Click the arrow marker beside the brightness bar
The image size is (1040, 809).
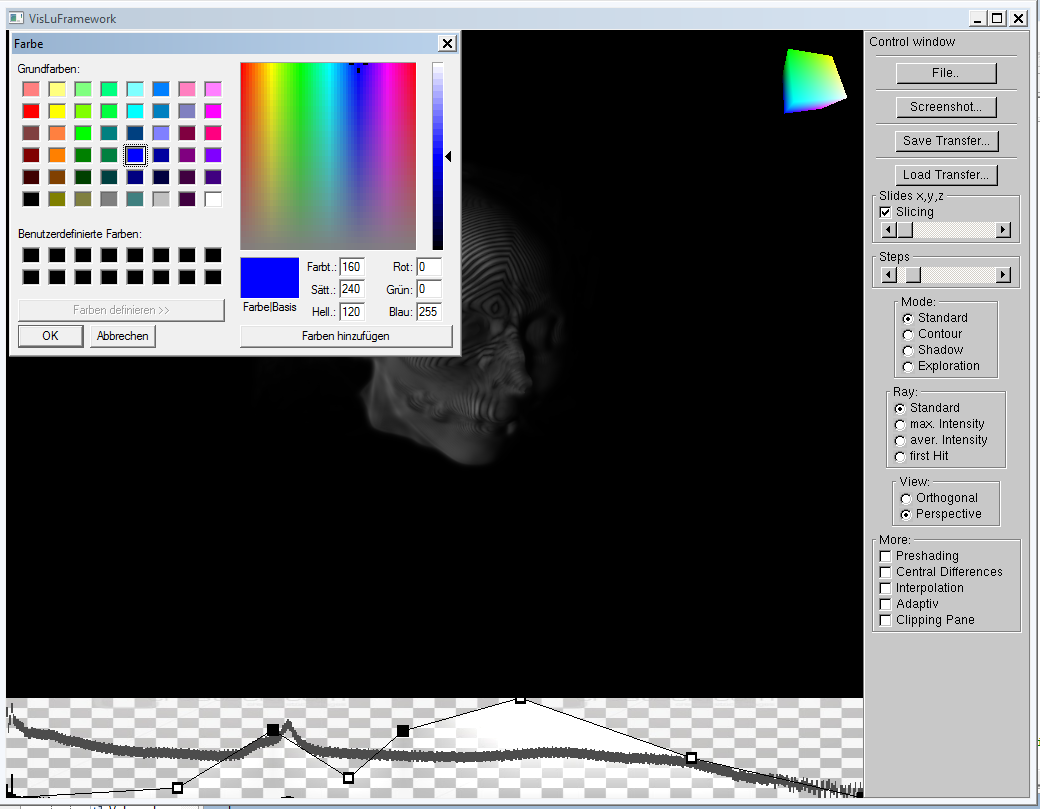(x=447, y=156)
